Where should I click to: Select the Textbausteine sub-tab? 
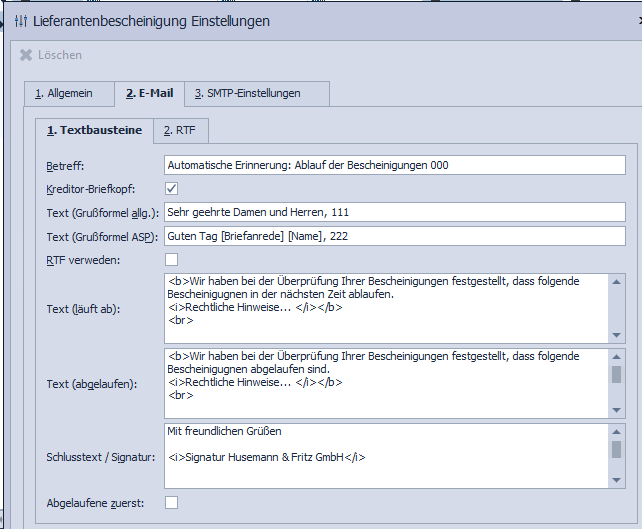click(94, 131)
